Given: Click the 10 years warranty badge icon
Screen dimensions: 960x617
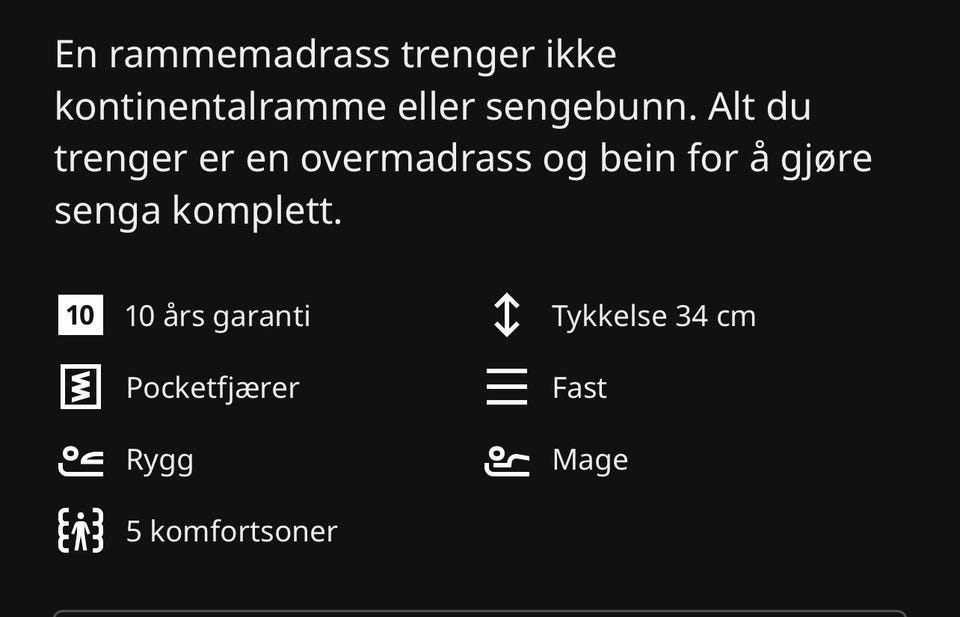Looking at the screenshot, I should (x=80, y=315).
